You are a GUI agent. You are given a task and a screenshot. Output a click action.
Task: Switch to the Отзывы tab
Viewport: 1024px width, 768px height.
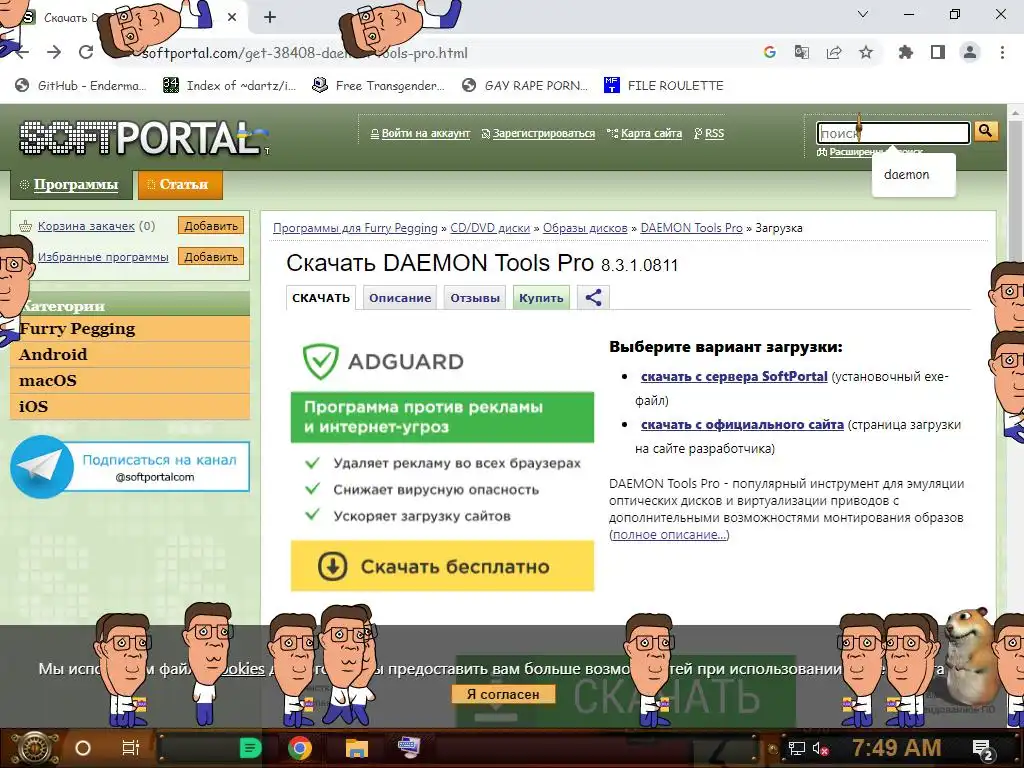[x=475, y=298]
